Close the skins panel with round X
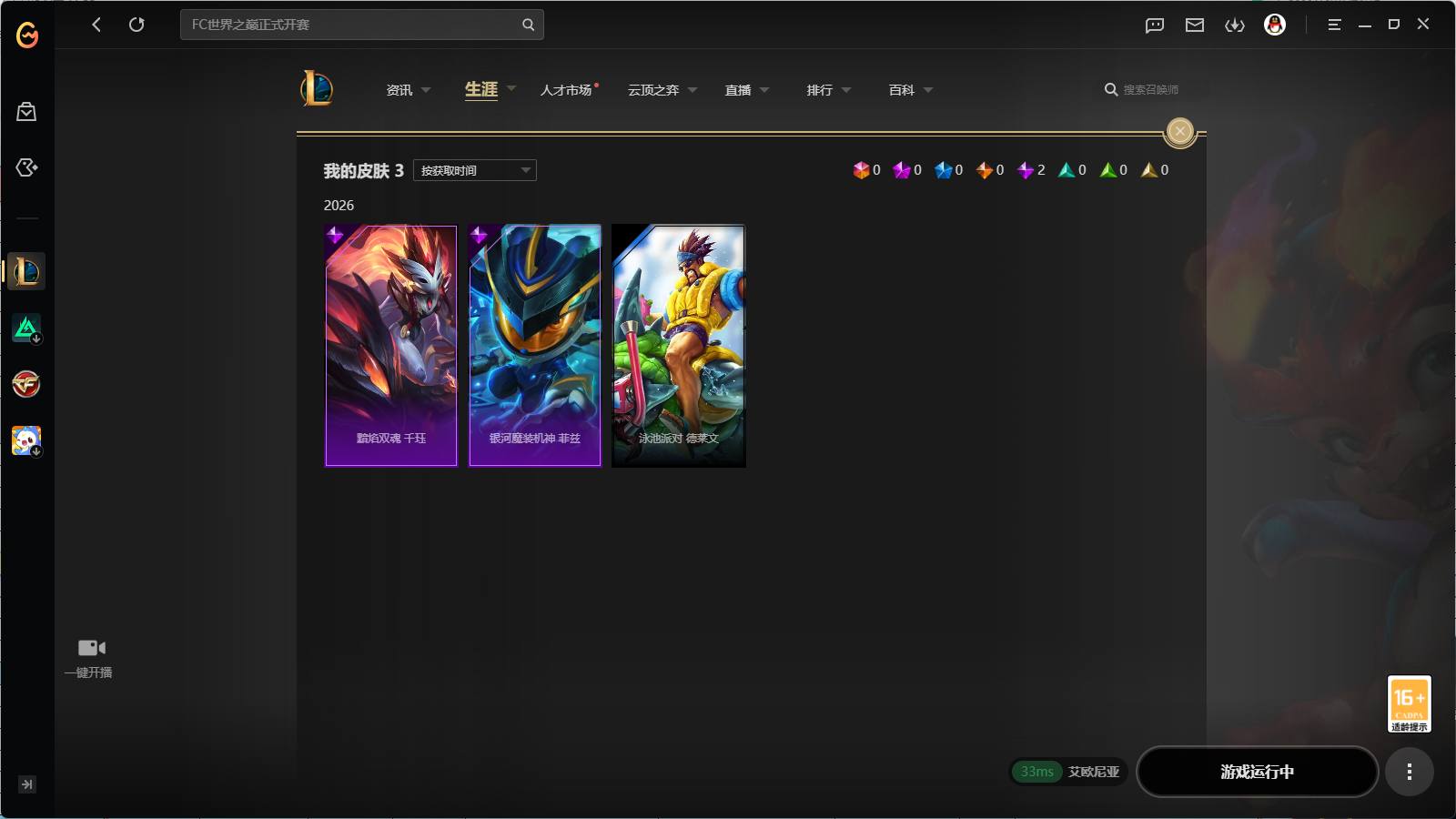Image resolution: width=1456 pixels, height=819 pixels. click(1180, 132)
